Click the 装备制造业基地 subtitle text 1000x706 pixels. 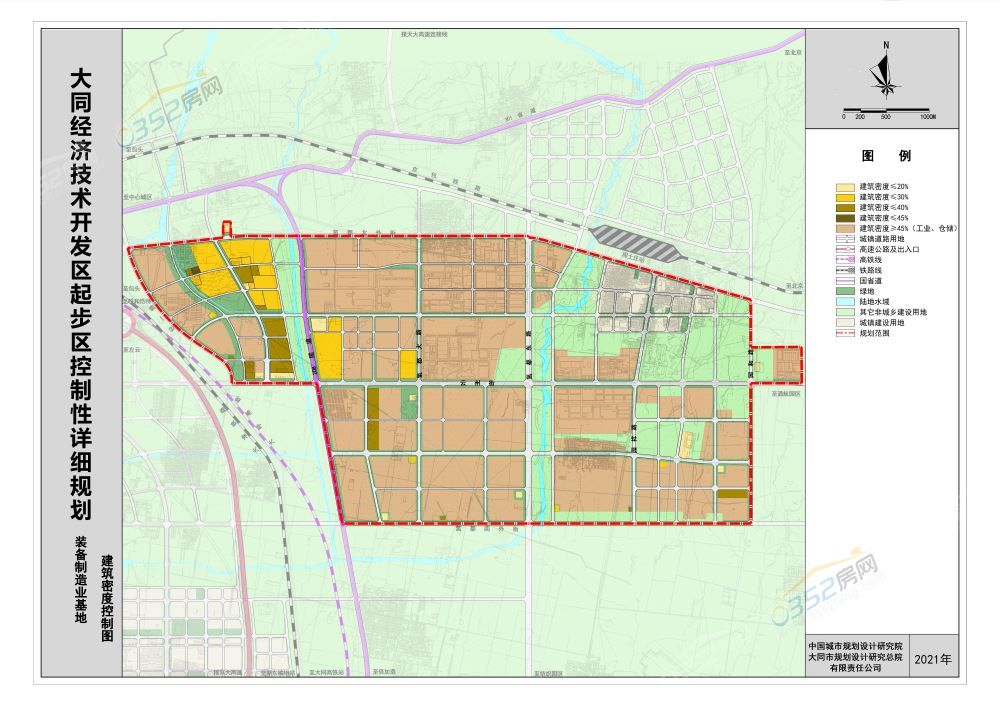pyautogui.click(x=81, y=580)
